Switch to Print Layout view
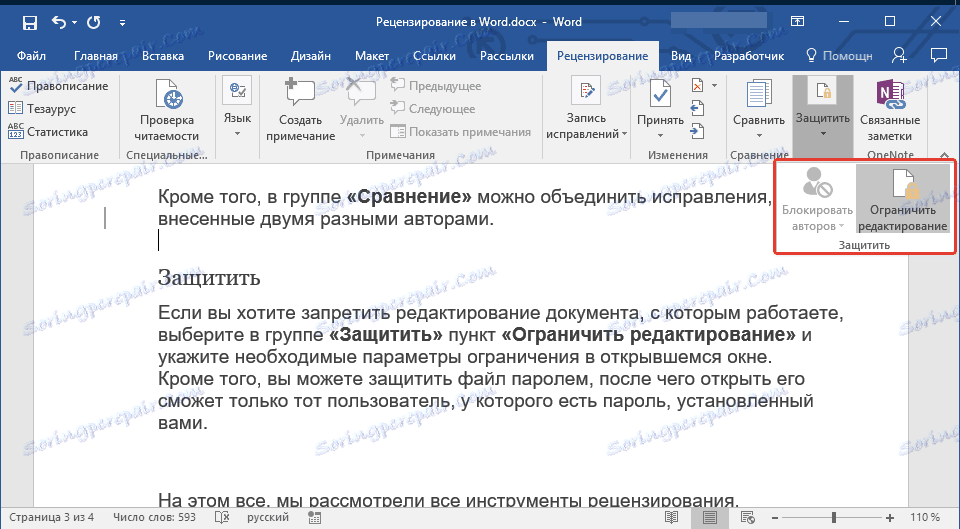 tap(710, 518)
